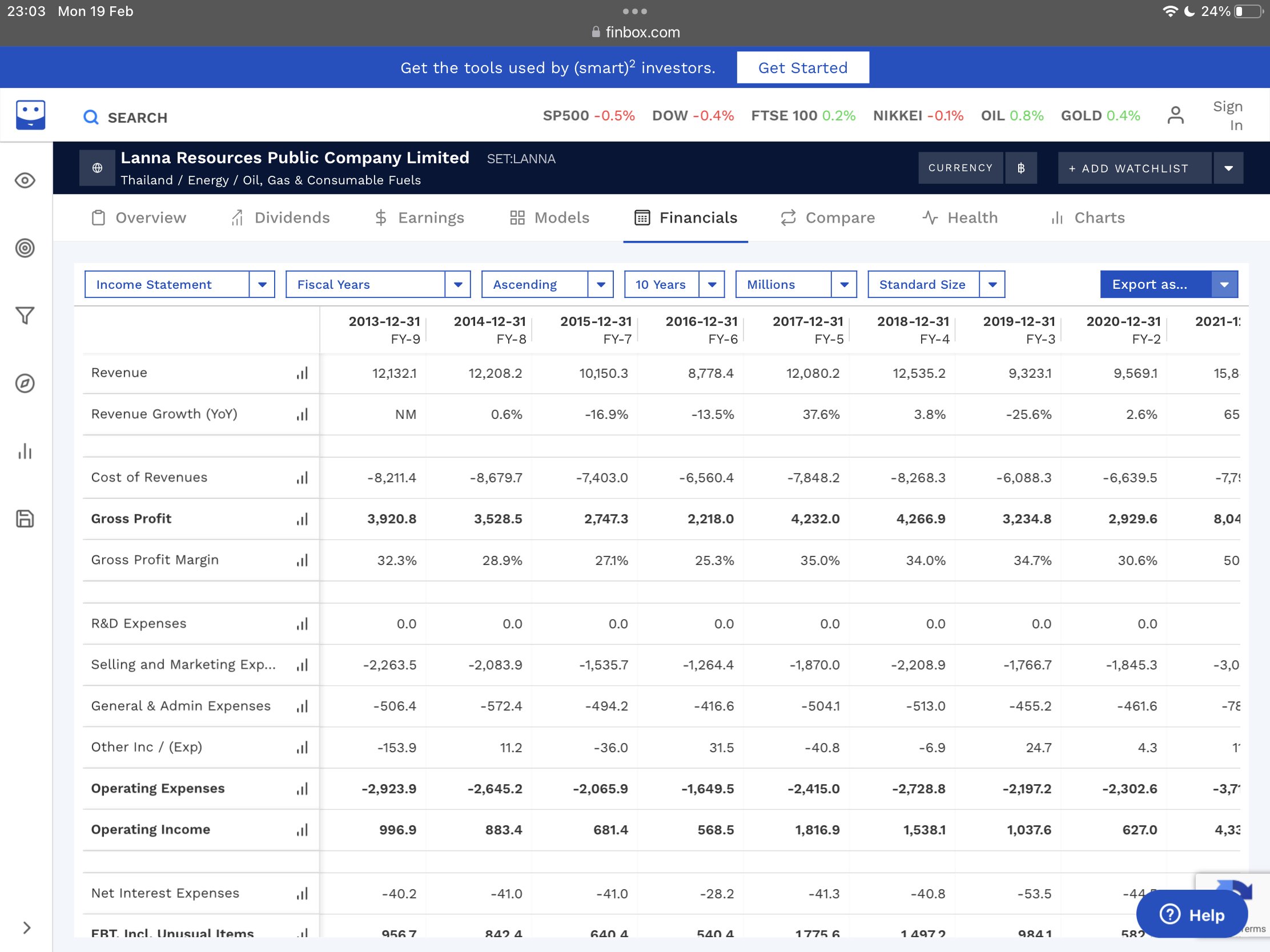Viewport: 1270px width, 952px height.
Task: Open the Fiscal Years dropdown
Action: click(378, 285)
